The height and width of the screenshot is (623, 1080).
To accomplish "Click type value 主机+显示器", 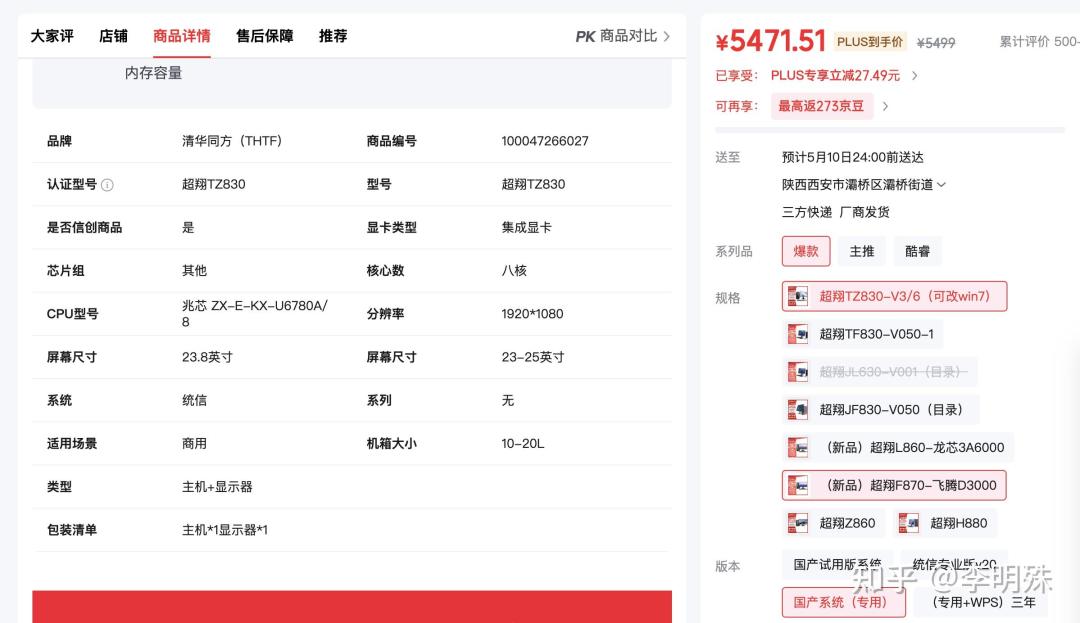I will pos(217,487).
